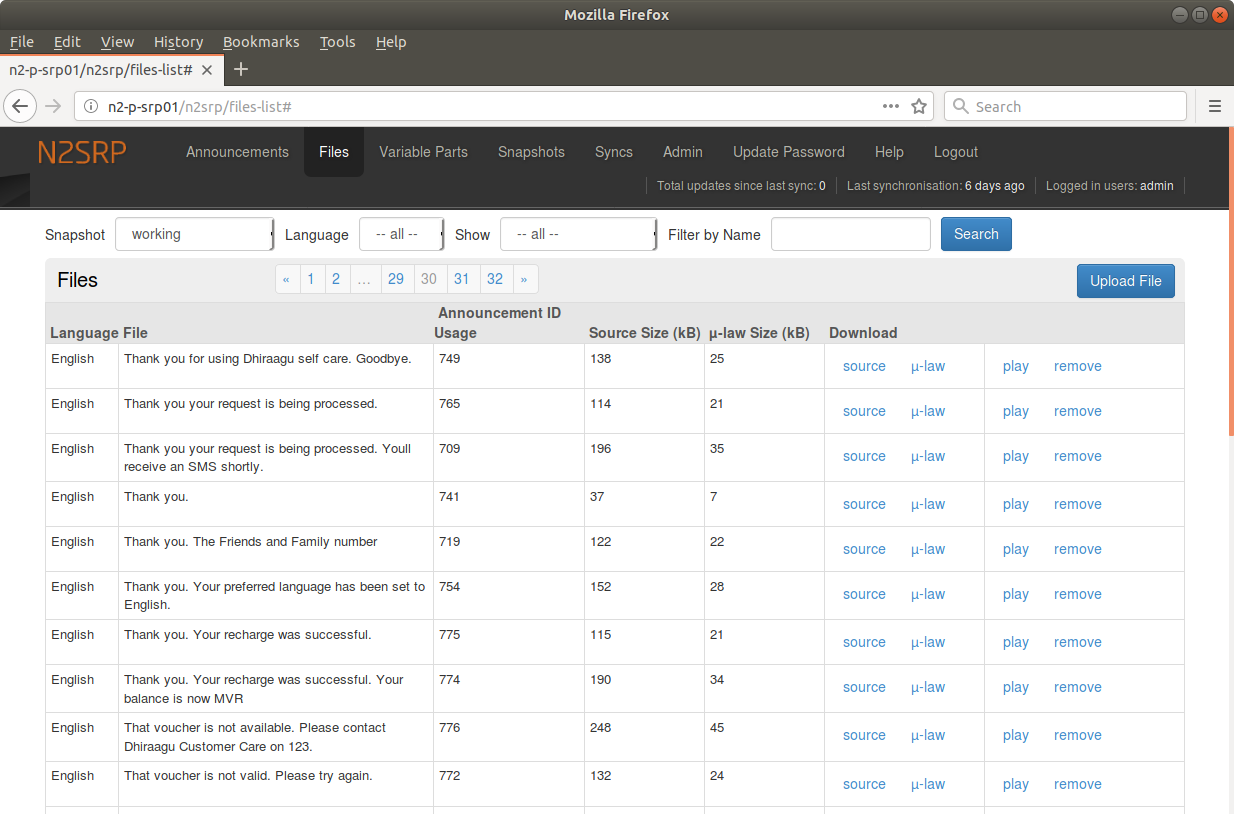Open the site information icon in the address bar

(90, 107)
